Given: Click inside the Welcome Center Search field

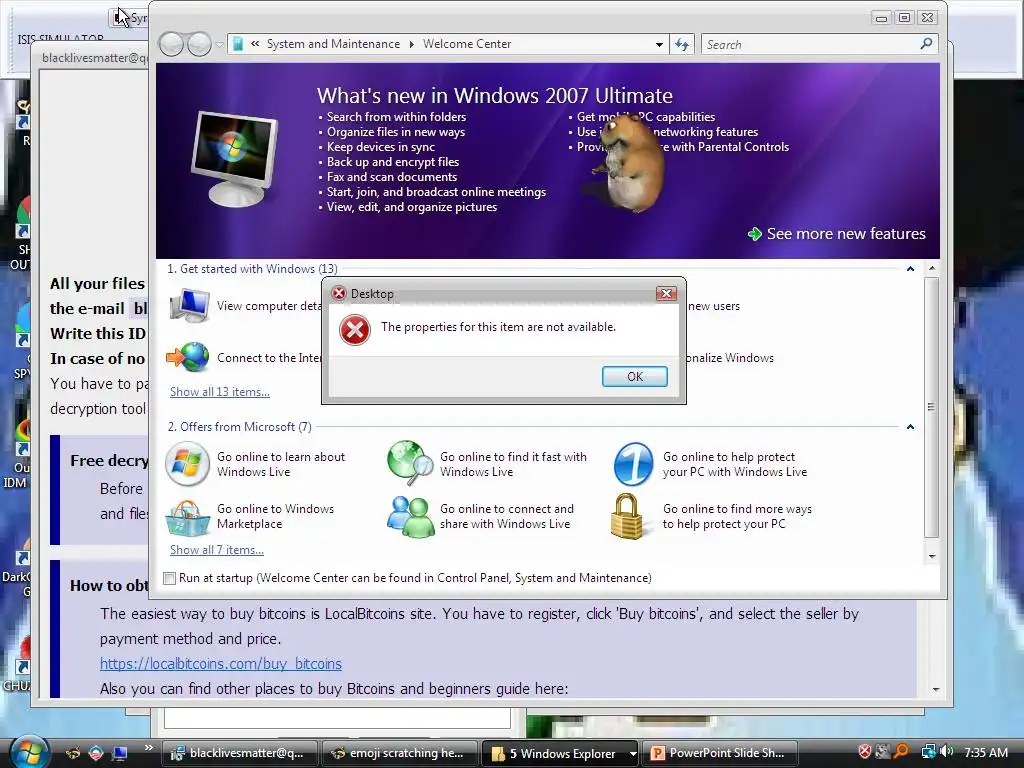Looking at the screenshot, I should (x=810, y=44).
